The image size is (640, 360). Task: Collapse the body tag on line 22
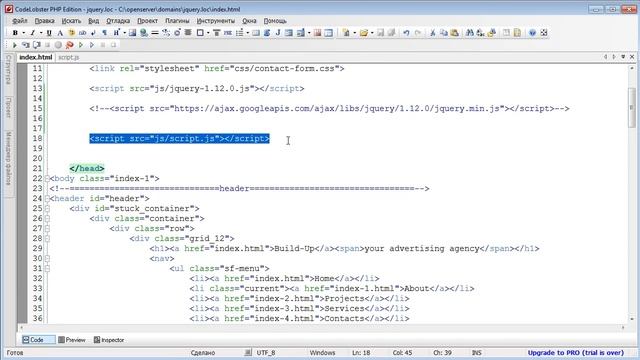[47, 178]
